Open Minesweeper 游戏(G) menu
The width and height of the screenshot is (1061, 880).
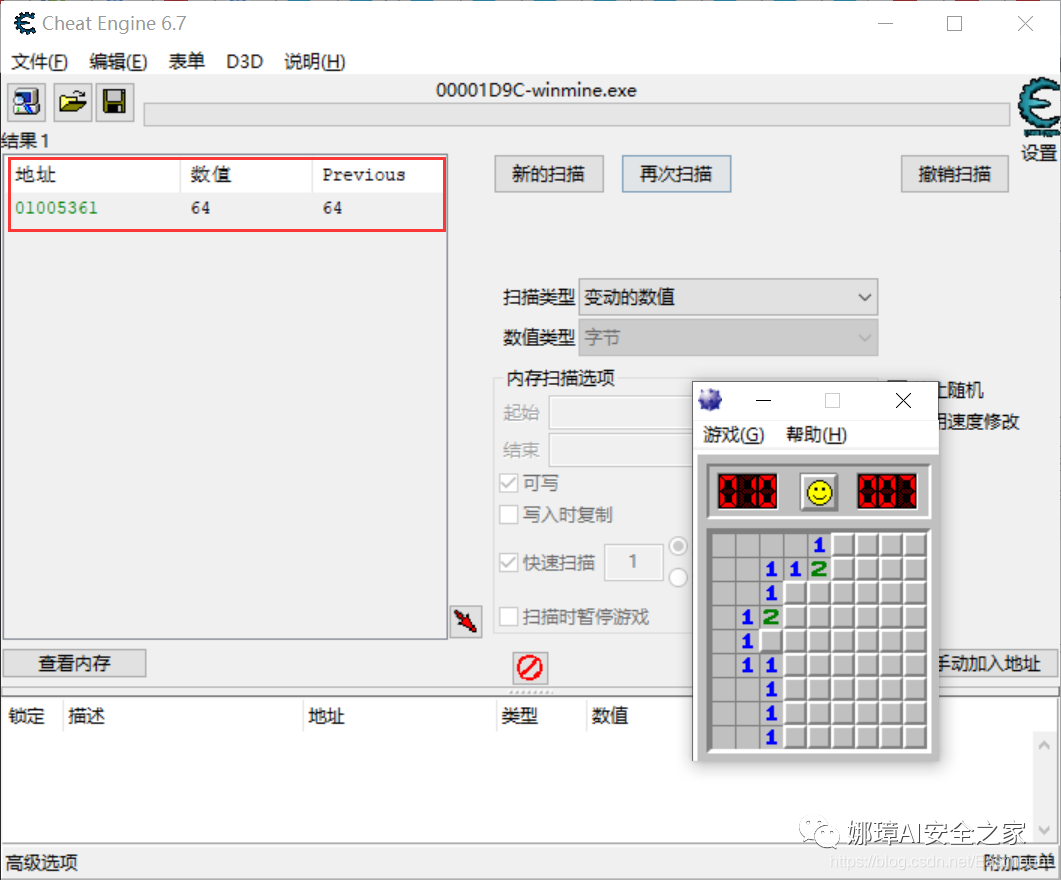[733, 434]
